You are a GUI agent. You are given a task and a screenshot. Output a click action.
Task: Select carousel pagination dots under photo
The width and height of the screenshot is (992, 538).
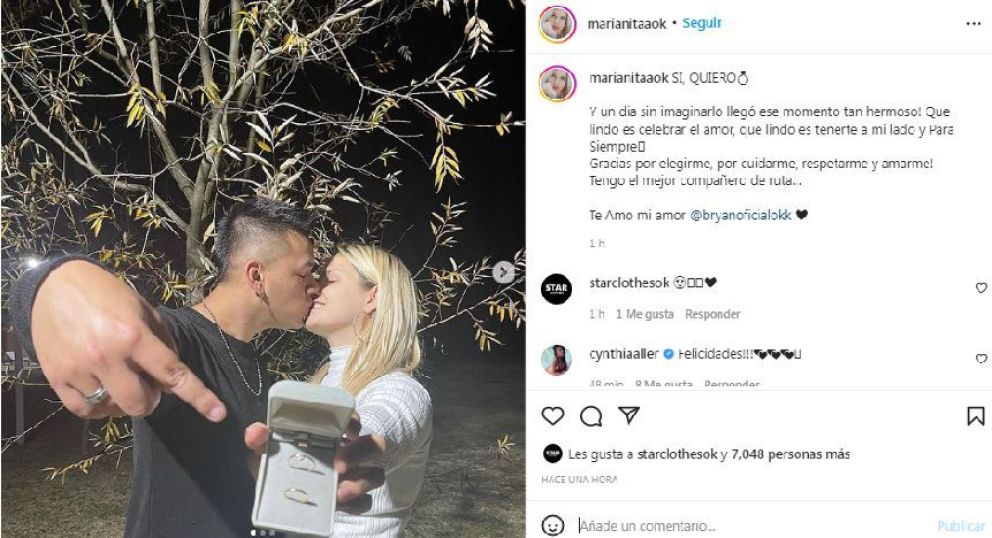pyautogui.click(x=263, y=533)
